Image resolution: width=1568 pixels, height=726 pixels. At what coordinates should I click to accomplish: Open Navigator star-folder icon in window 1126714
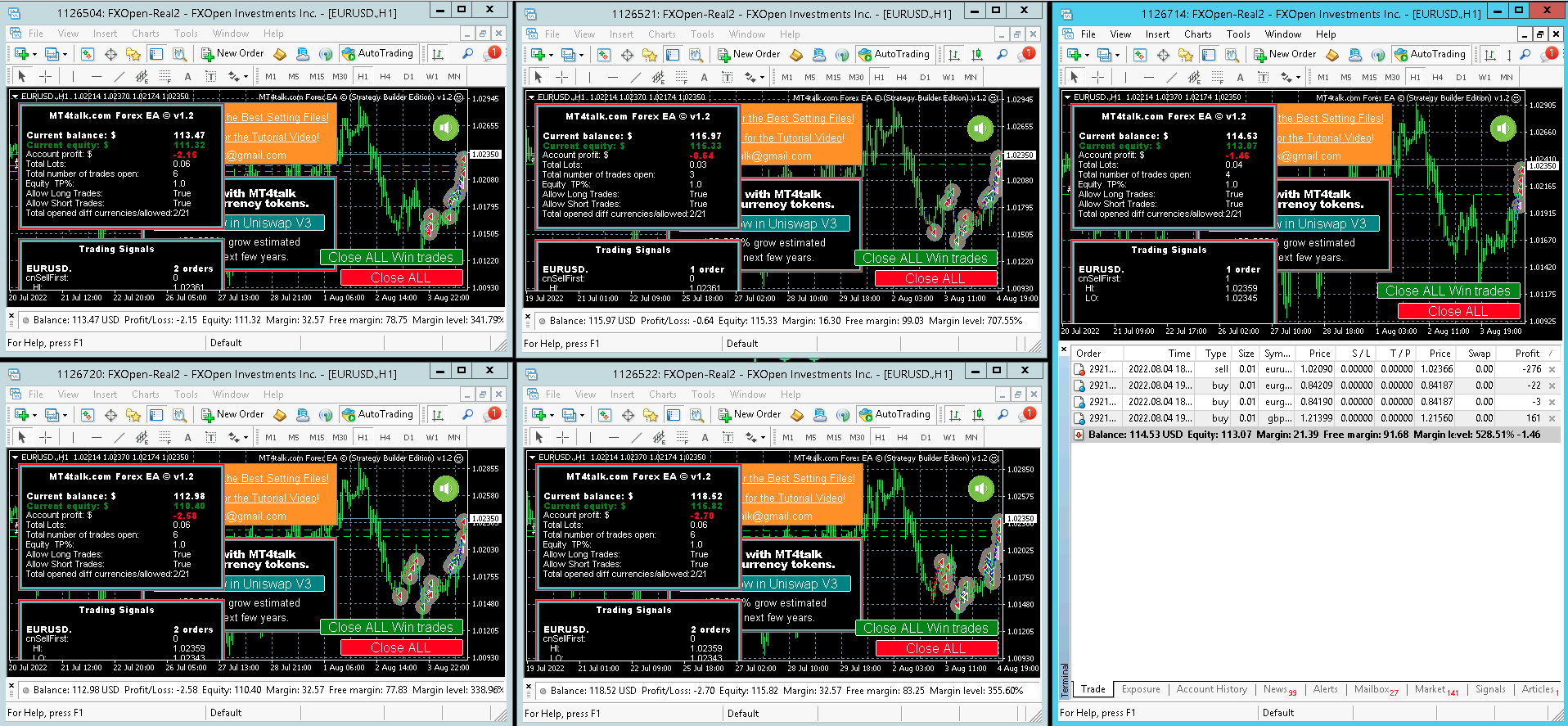point(1185,55)
